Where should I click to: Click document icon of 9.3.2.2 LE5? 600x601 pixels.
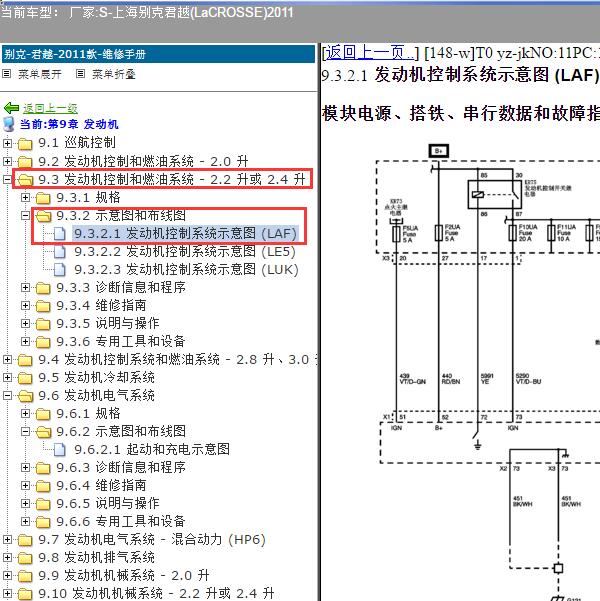59,251
